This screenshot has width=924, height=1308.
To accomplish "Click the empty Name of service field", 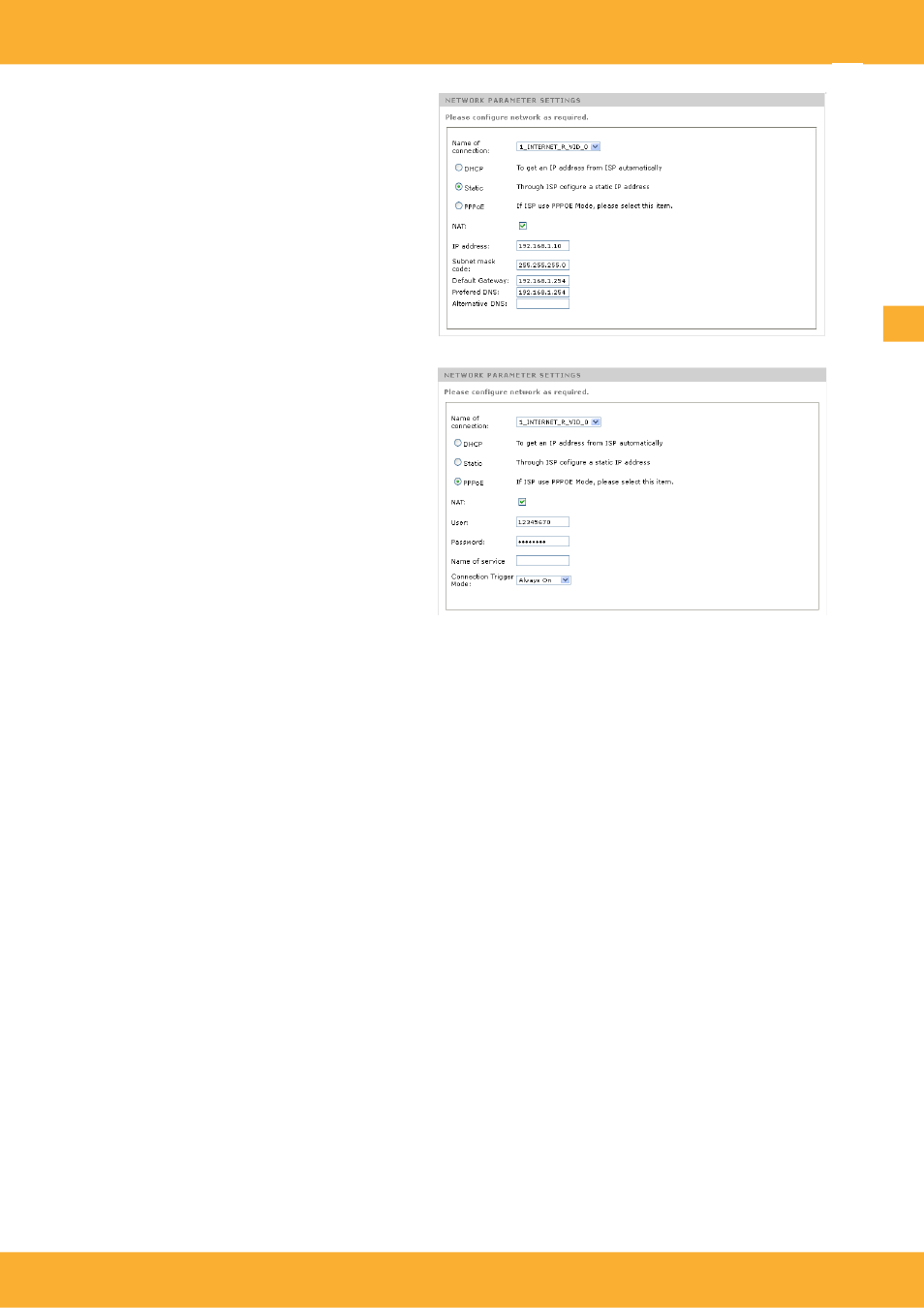I will click(542, 561).
